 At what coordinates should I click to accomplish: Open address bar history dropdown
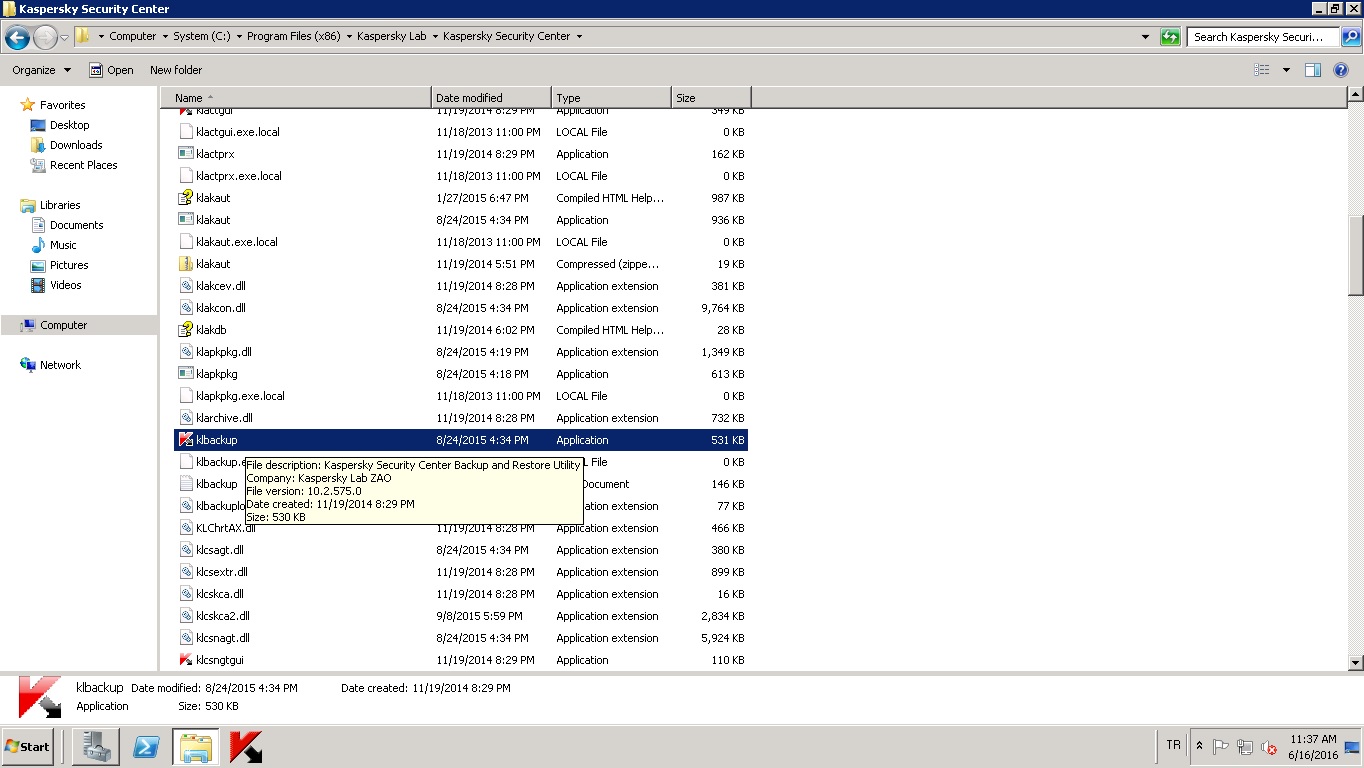click(x=1145, y=37)
